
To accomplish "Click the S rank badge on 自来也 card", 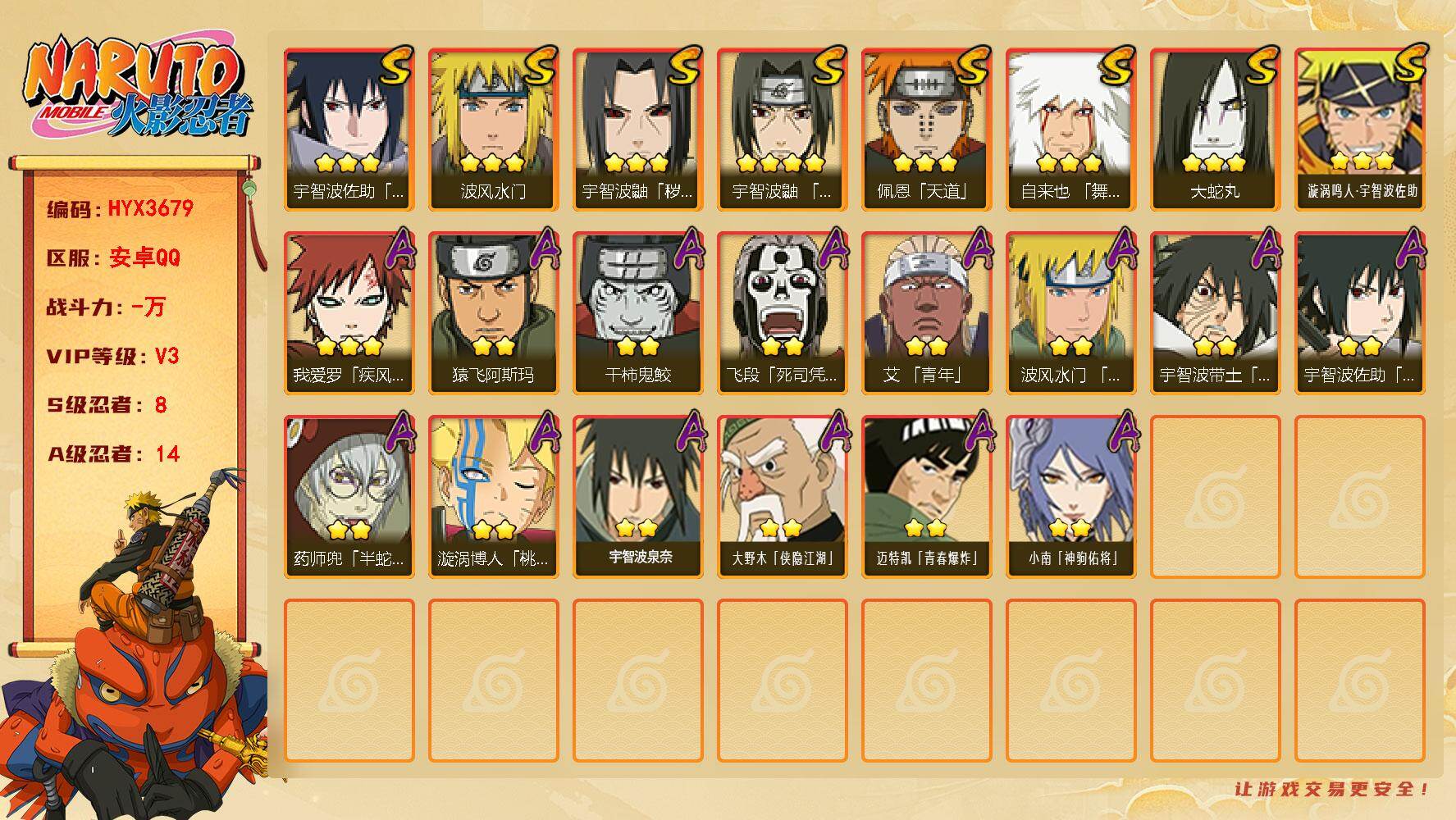I will click(1116, 66).
